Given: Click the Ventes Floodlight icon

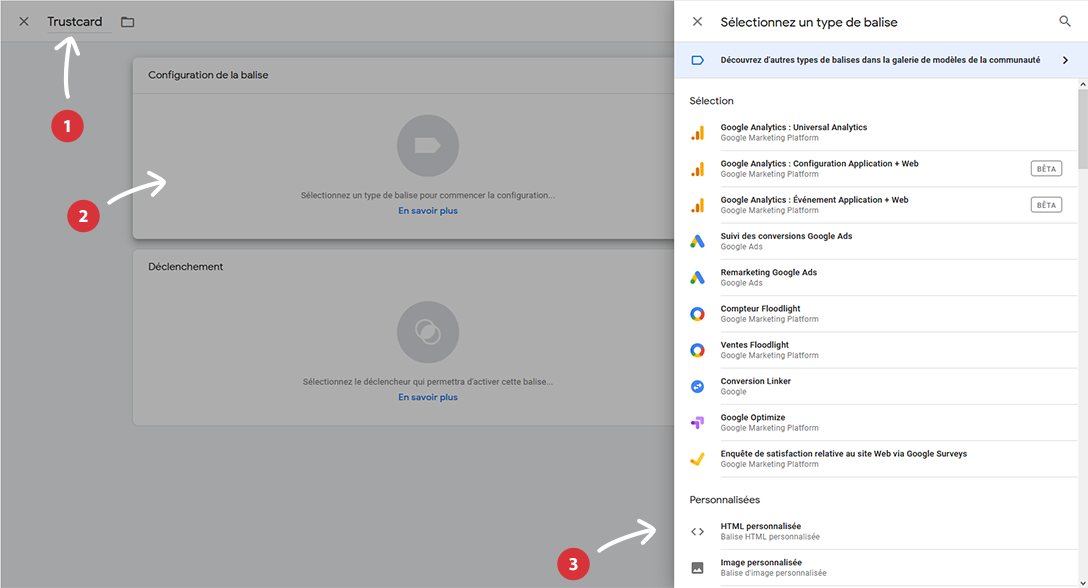Looking at the screenshot, I should click(x=697, y=350).
